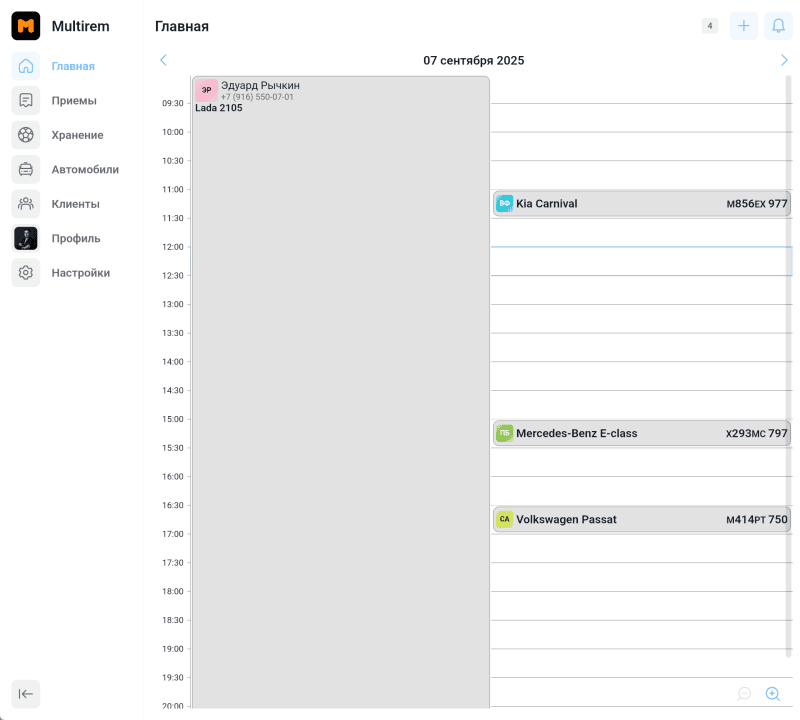Open the Kia Carnival appointment
Image resolution: width=800 pixels, height=720 pixels.
tap(641, 204)
